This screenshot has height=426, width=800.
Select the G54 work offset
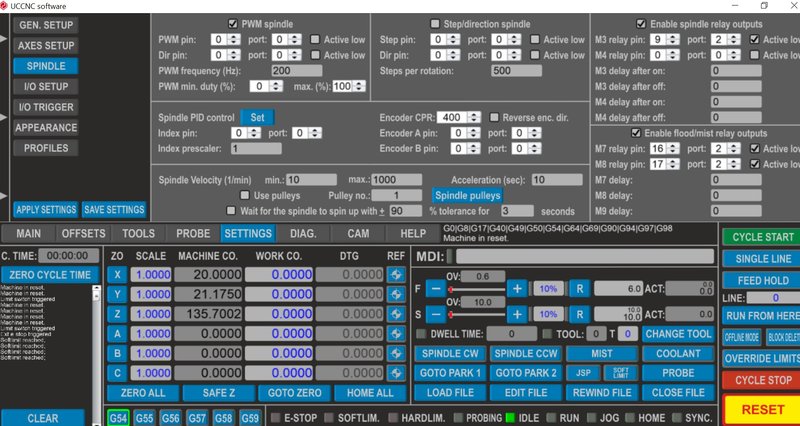[118, 419]
